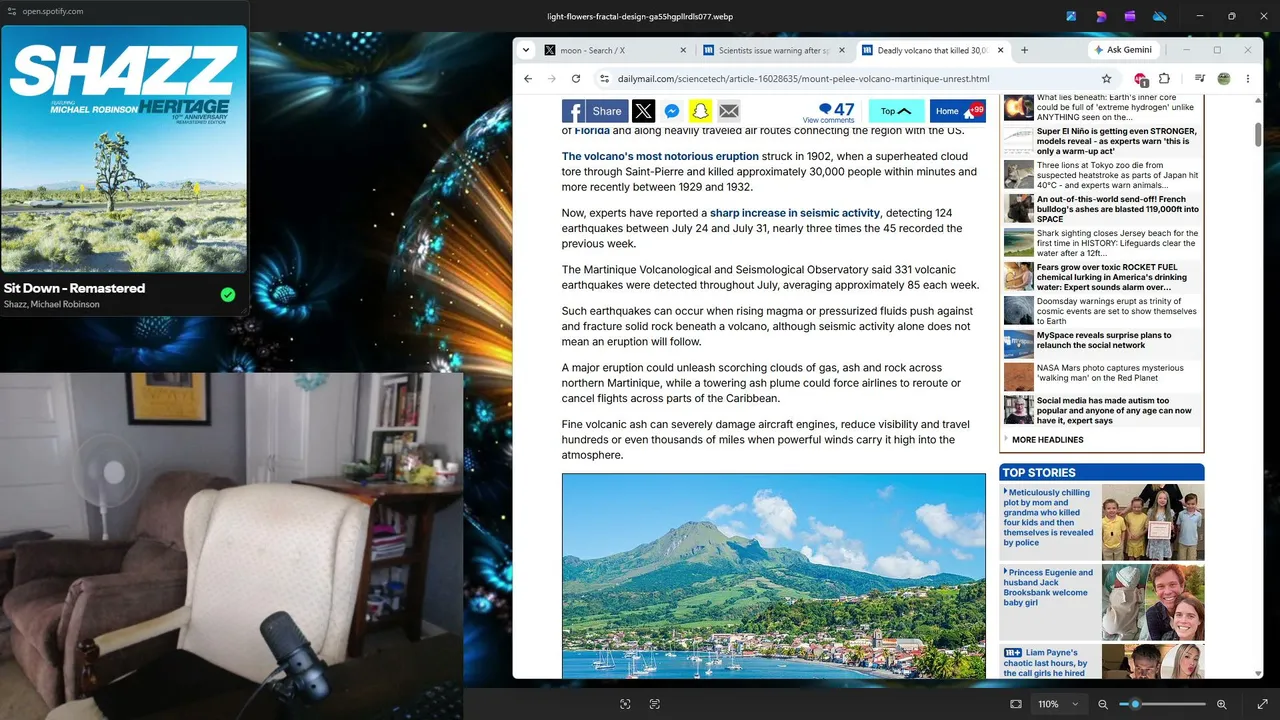Click Ask Gemini button
Screen dimensions: 1280x720
(1123, 50)
